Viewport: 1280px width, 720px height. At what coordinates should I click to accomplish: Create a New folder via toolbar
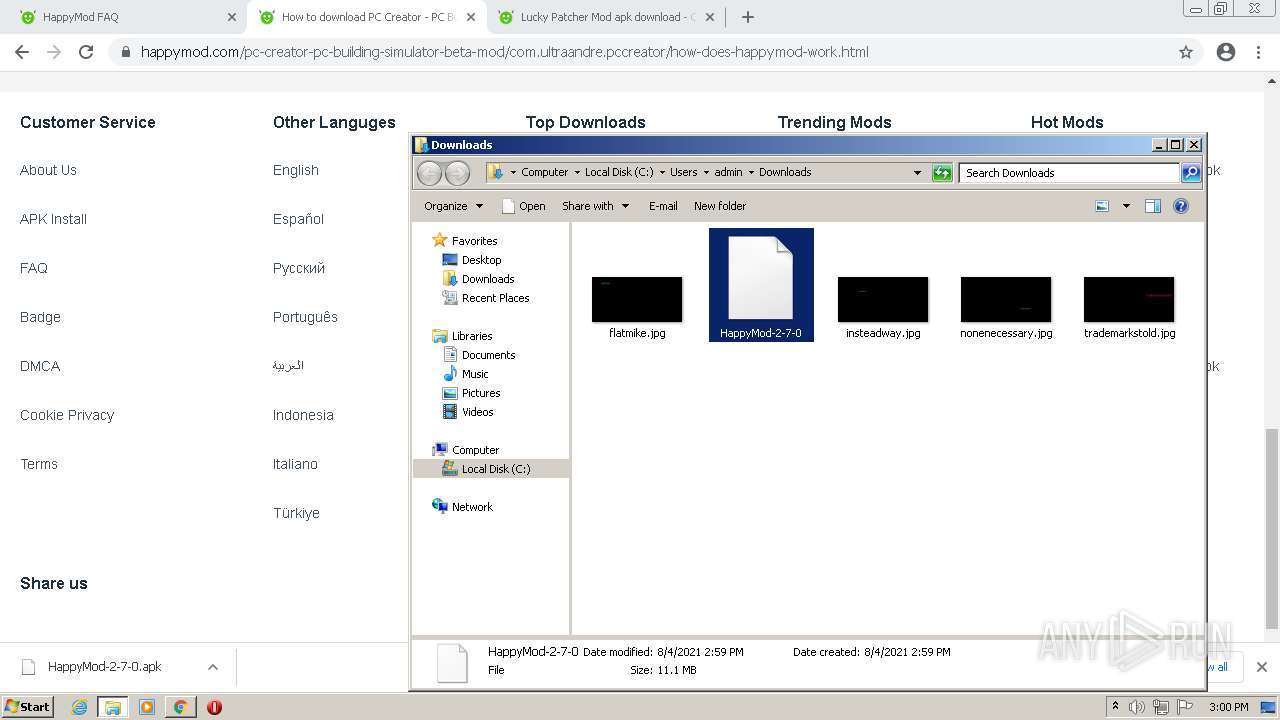click(720, 206)
